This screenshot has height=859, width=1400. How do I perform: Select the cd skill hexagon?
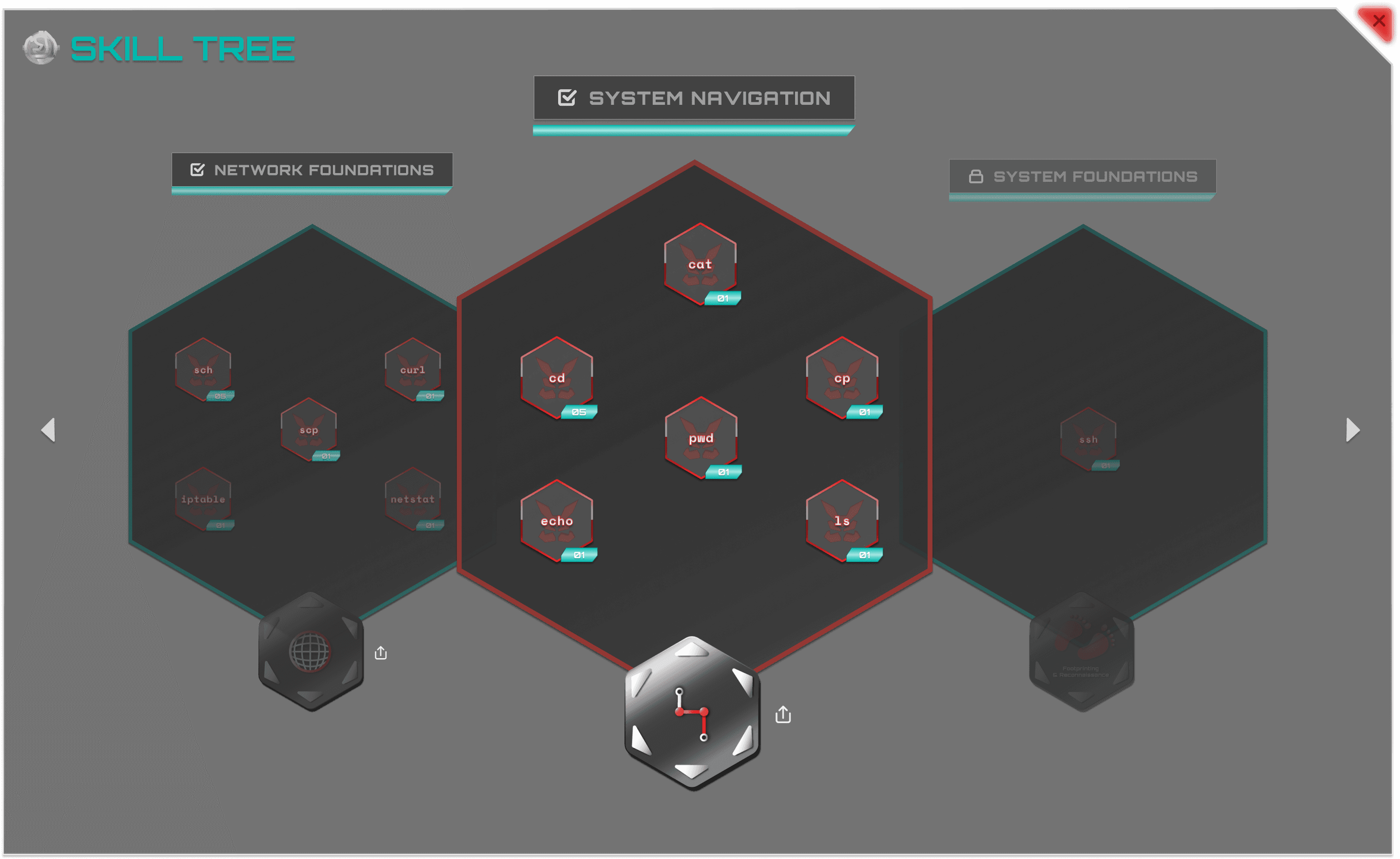point(557,378)
